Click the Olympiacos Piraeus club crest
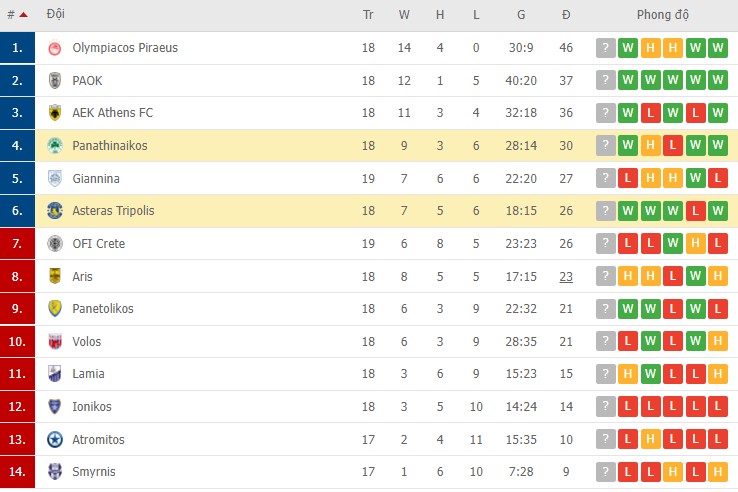 pyautogui.click(x=55, y=48)
